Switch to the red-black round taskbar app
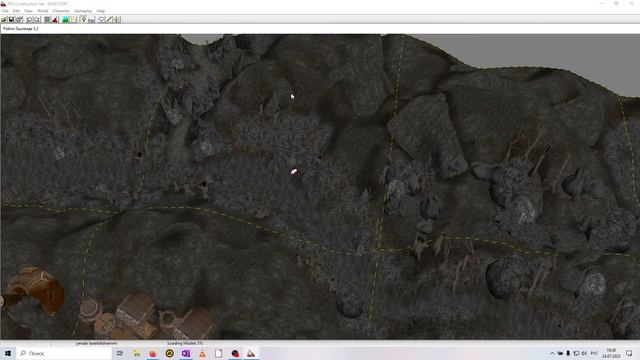640x360 pixels. point(235,353)
